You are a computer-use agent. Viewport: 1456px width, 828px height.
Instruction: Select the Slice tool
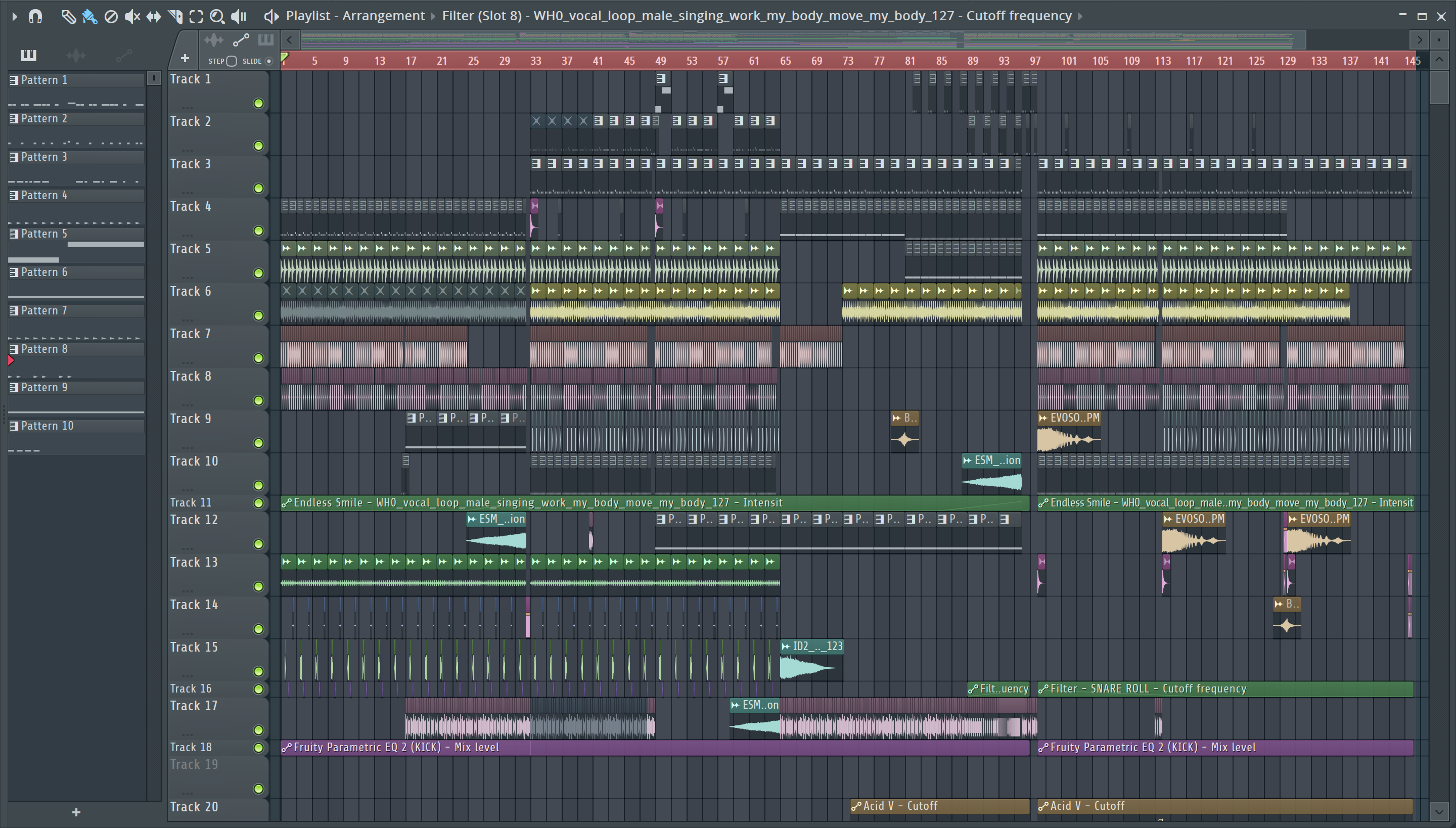point(175,17)
